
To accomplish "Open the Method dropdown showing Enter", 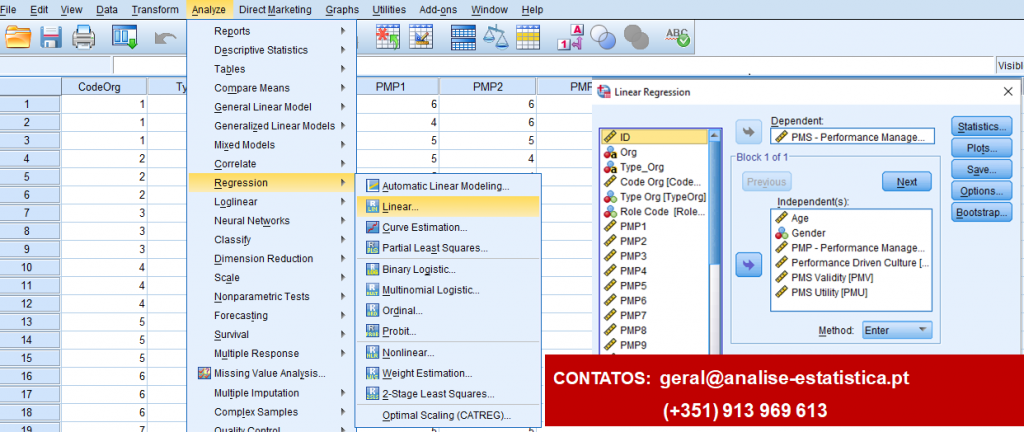I will 897,330.
